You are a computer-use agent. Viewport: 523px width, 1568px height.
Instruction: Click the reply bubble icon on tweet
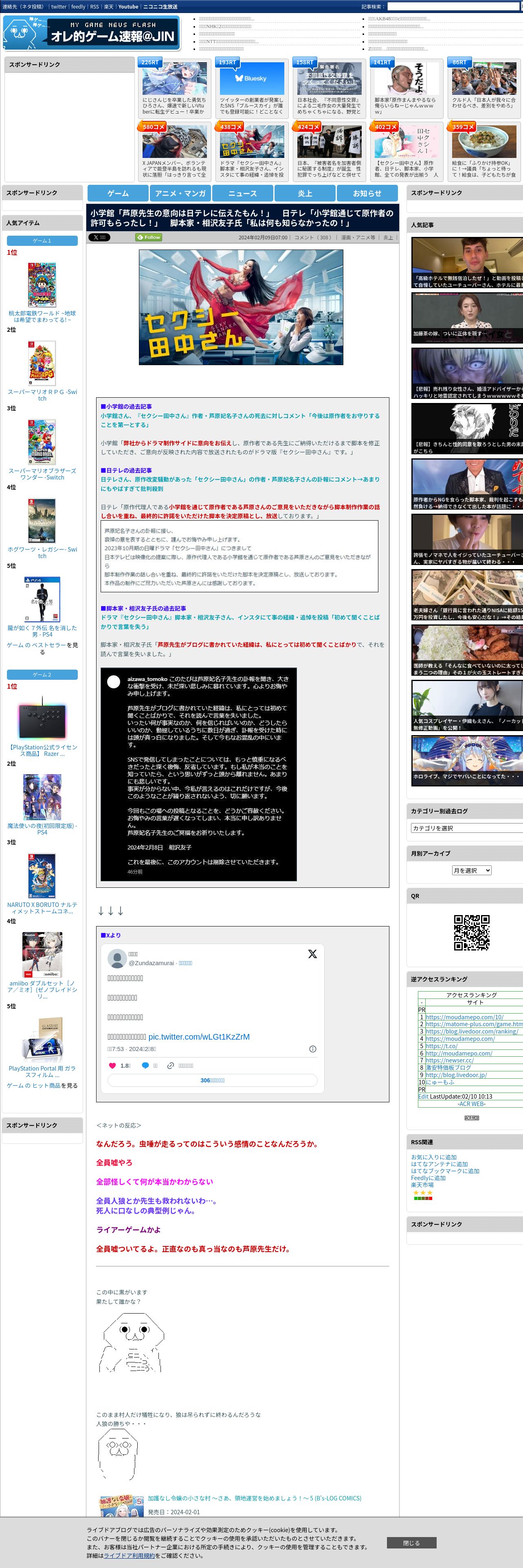145,1065
